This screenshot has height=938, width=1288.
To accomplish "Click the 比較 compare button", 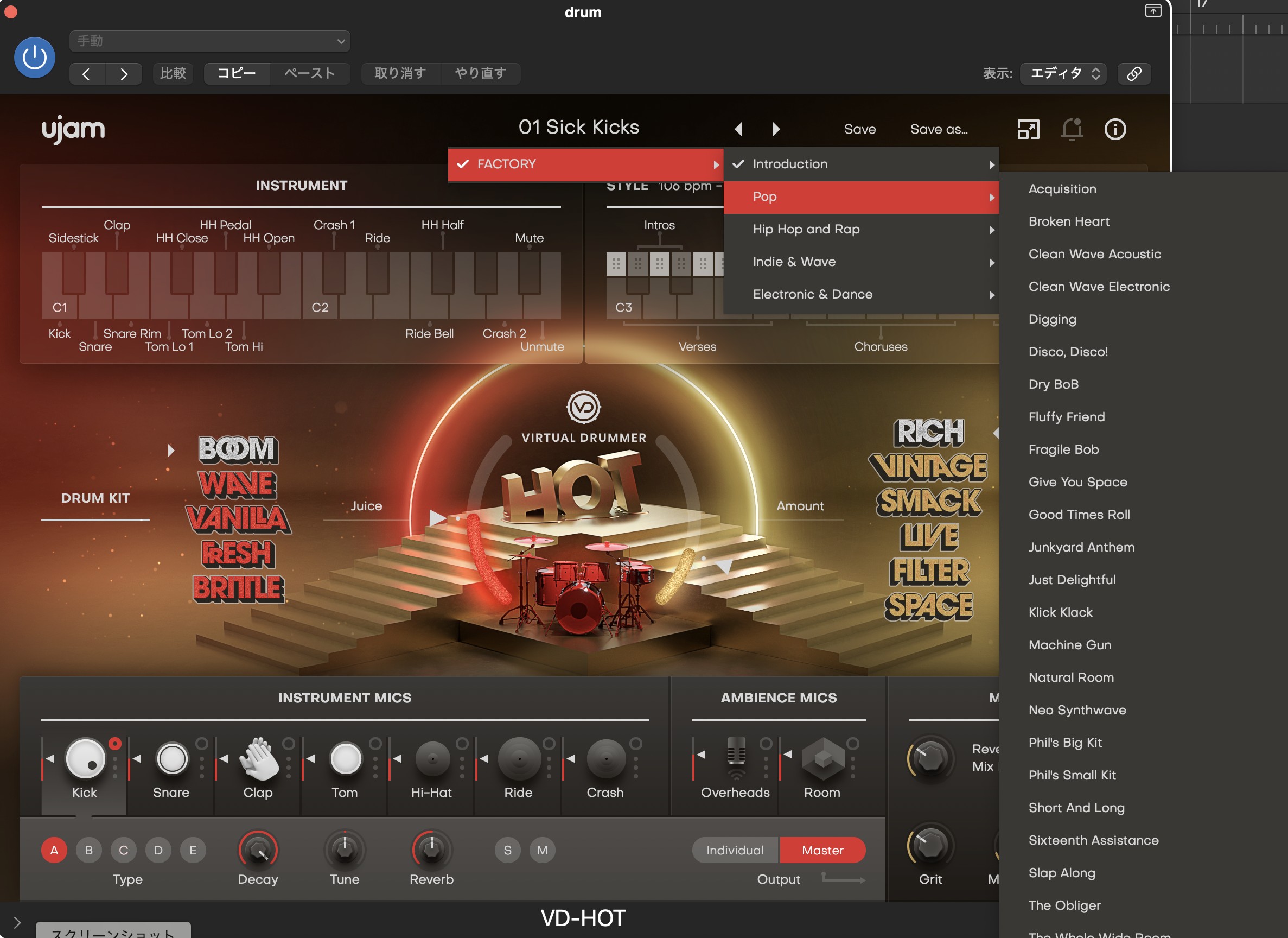I will [173, 74].
